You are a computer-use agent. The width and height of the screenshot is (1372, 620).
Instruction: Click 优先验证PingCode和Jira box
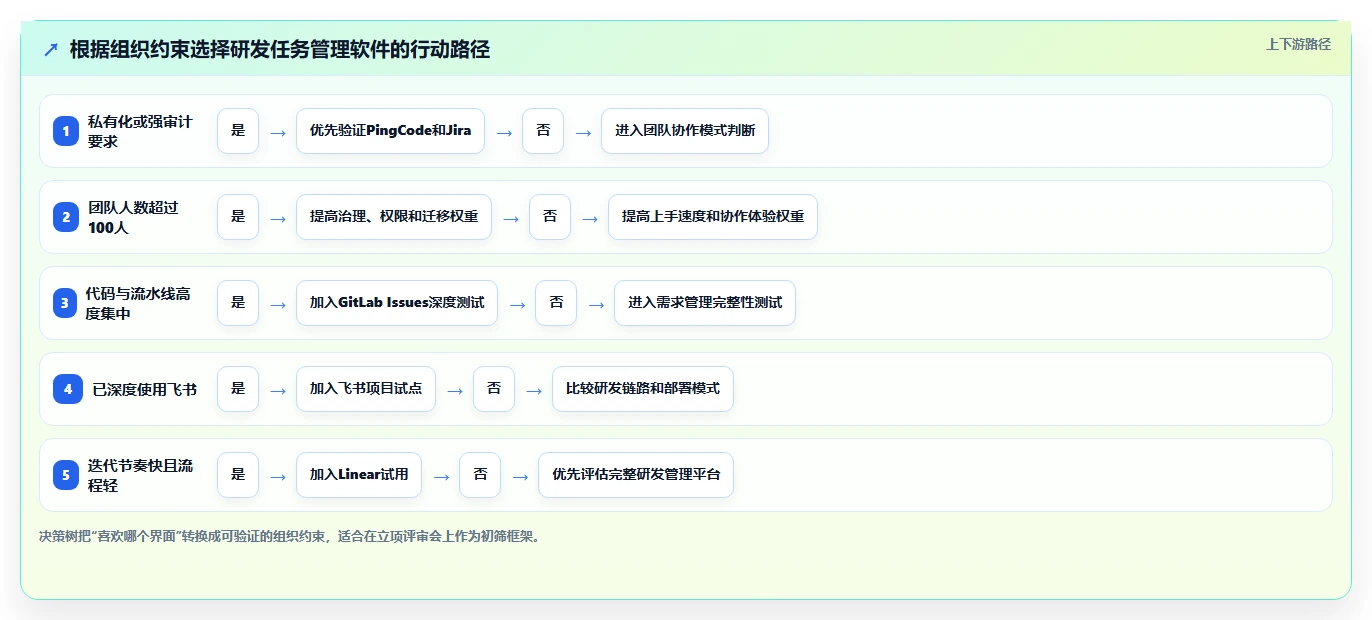pos(390,131)
